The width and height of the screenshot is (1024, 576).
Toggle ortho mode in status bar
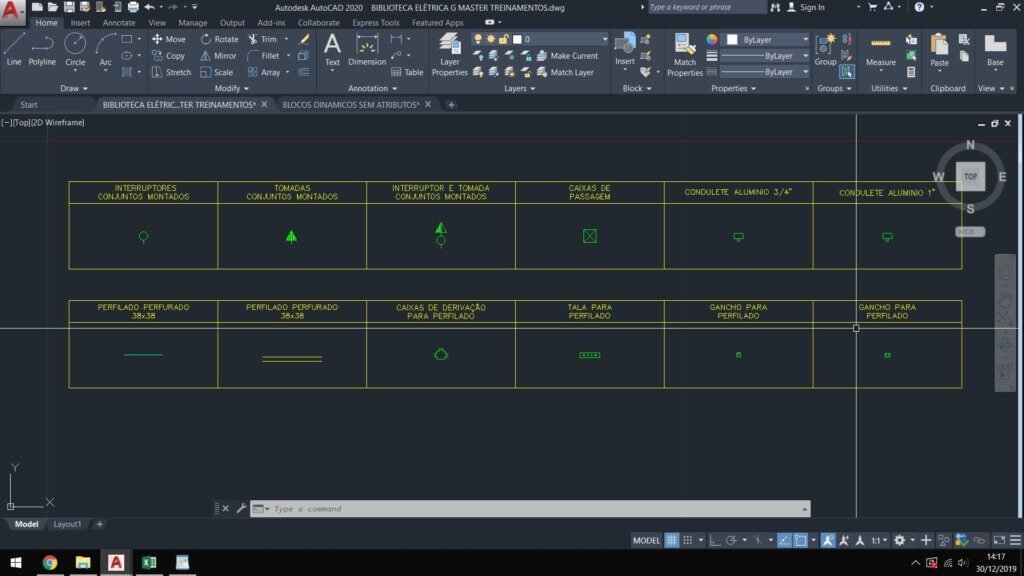tap(715, 540)
